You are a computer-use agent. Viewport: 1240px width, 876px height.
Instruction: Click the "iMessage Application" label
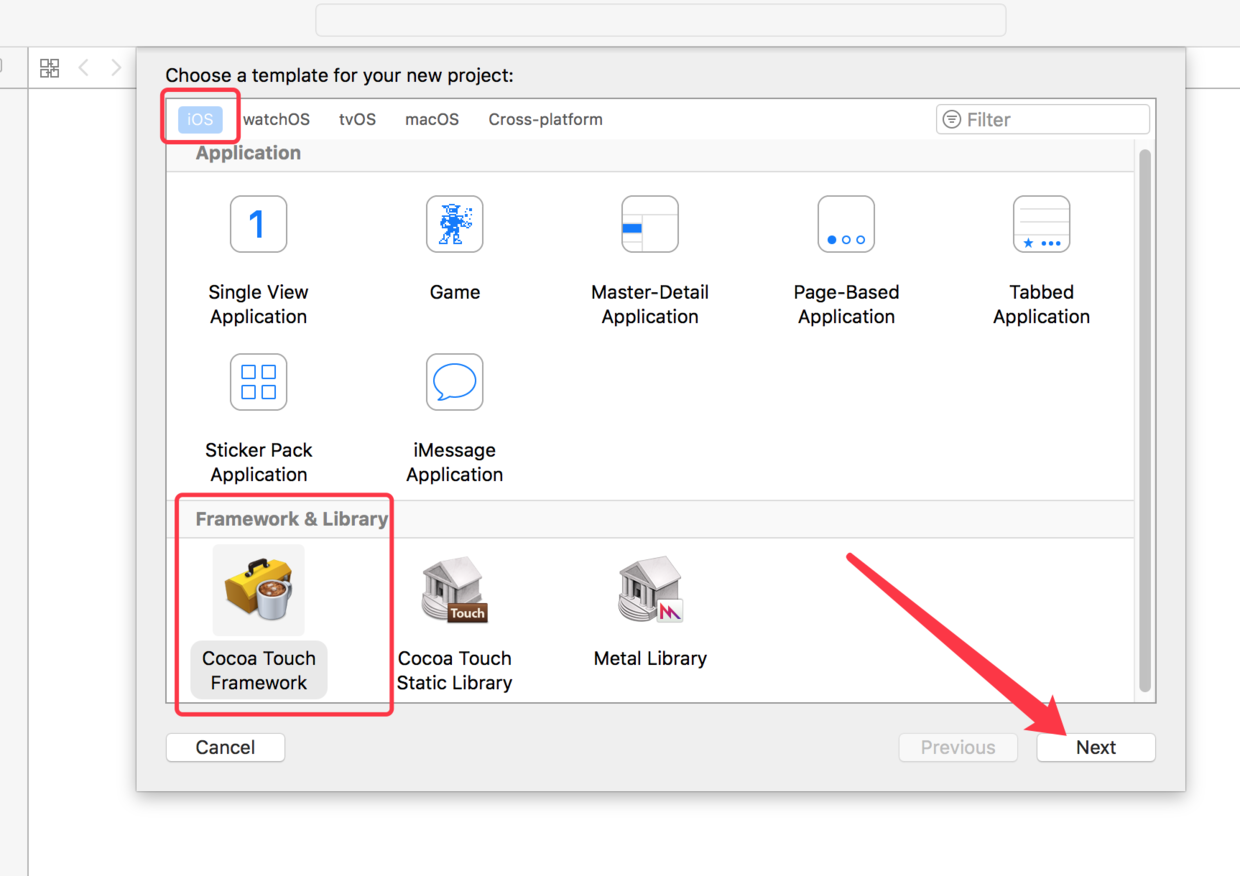(455, 462)
